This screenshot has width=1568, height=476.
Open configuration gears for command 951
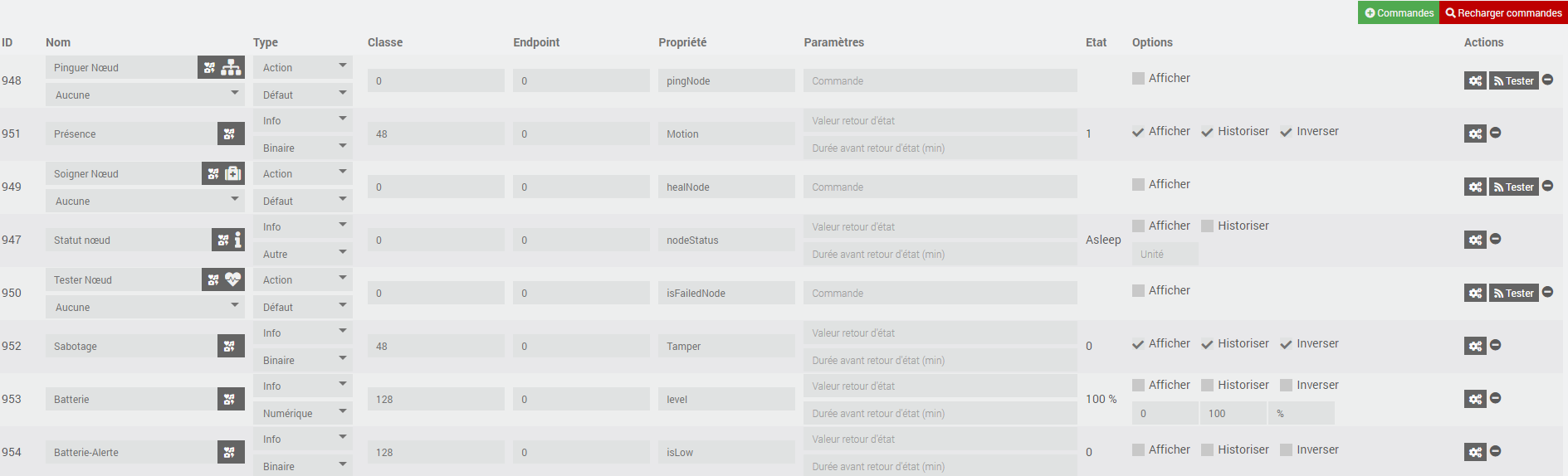1475,134
